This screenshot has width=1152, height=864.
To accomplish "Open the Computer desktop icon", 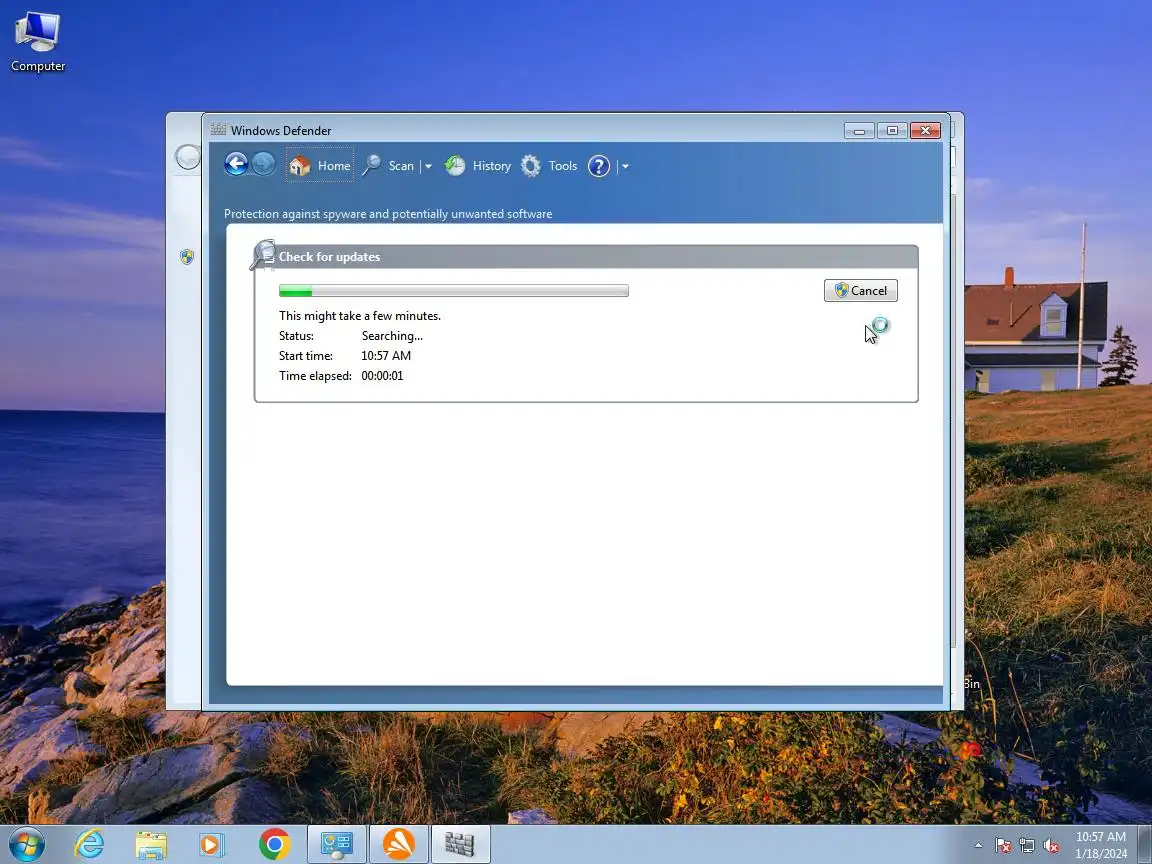I will (x=37, y=42).
